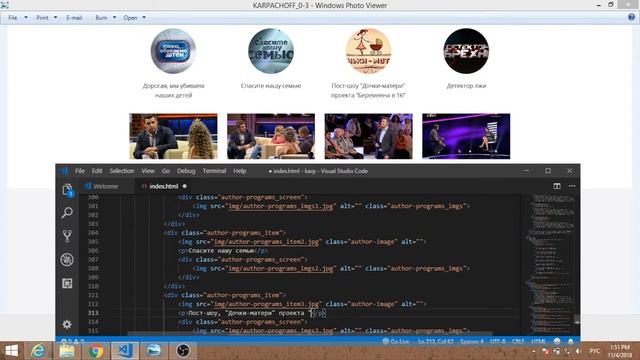The height and width of the screenshot is (360, 640).
Task: Click the 'Спасите нашу семью' caption text
Action: click(x=271, y=86)
